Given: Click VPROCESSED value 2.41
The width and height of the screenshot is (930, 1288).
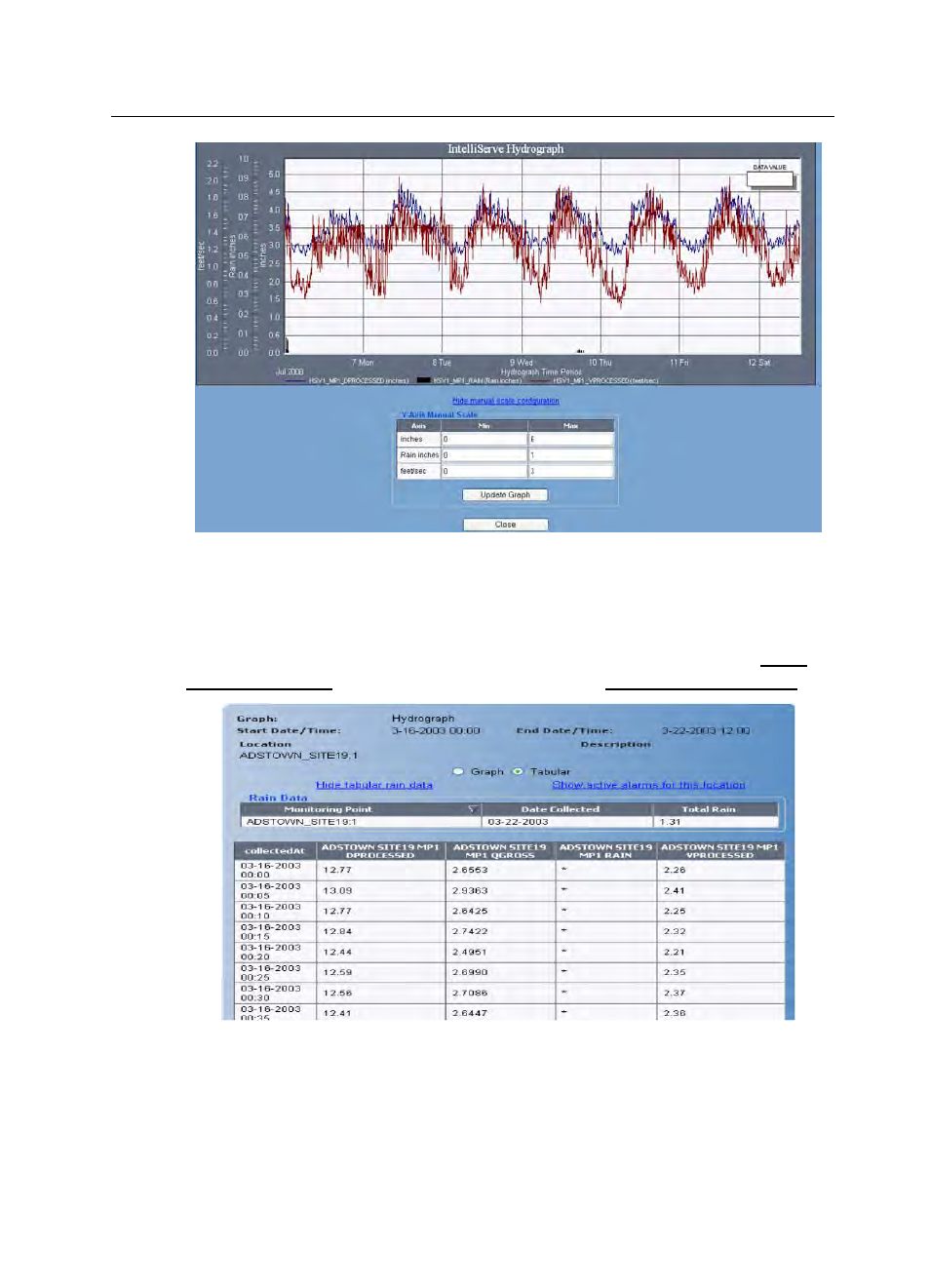Looking at the screenshot, I should [x=675, y=891].
